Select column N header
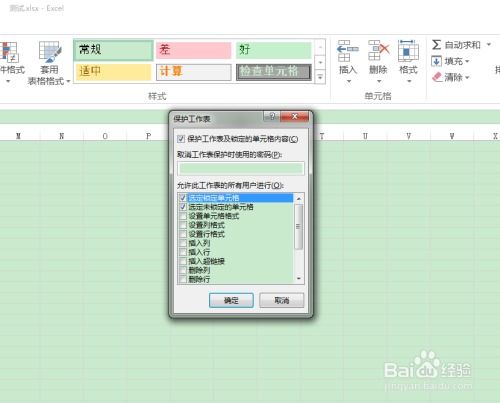The image size is (500, 403). coord(62,136)
